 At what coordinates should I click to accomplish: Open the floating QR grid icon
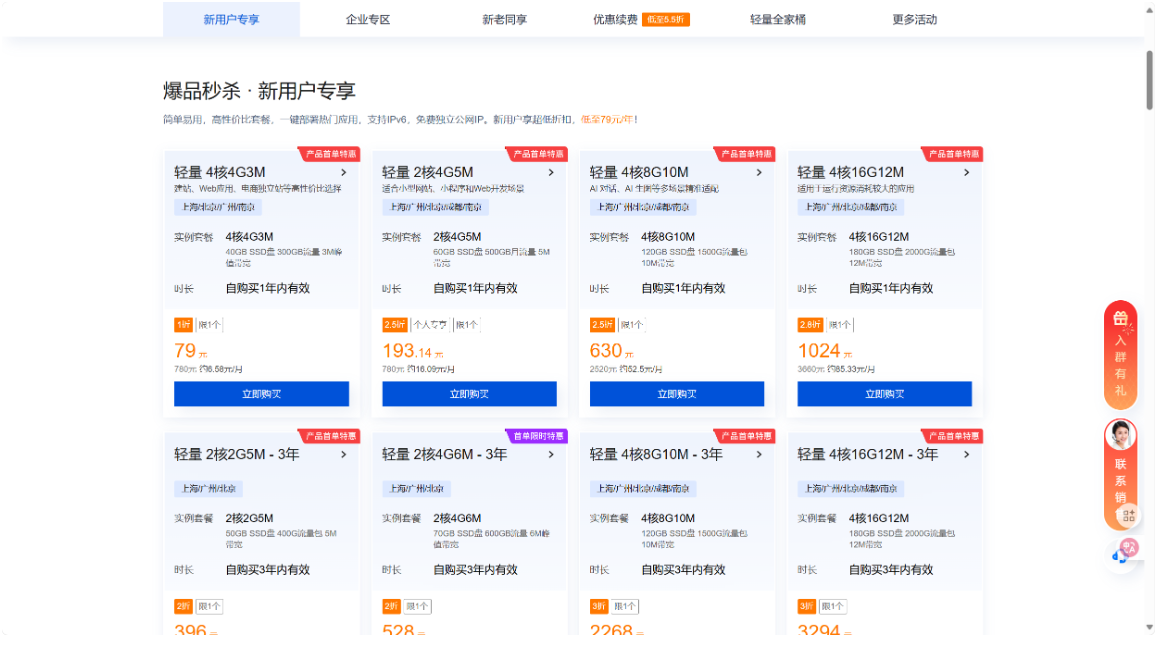[x=1128, y=515]
